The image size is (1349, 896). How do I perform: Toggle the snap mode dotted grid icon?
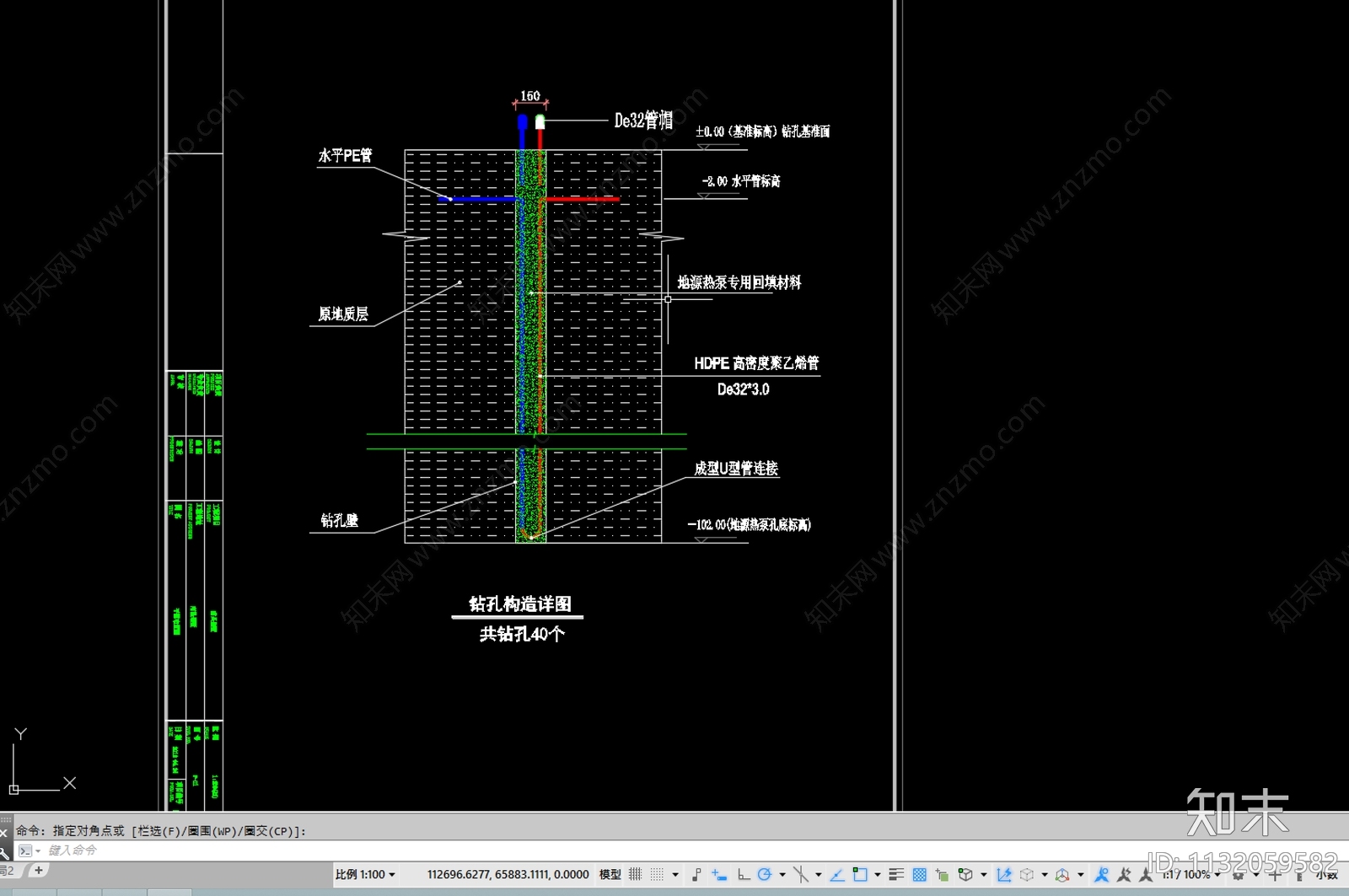(657, 874)
